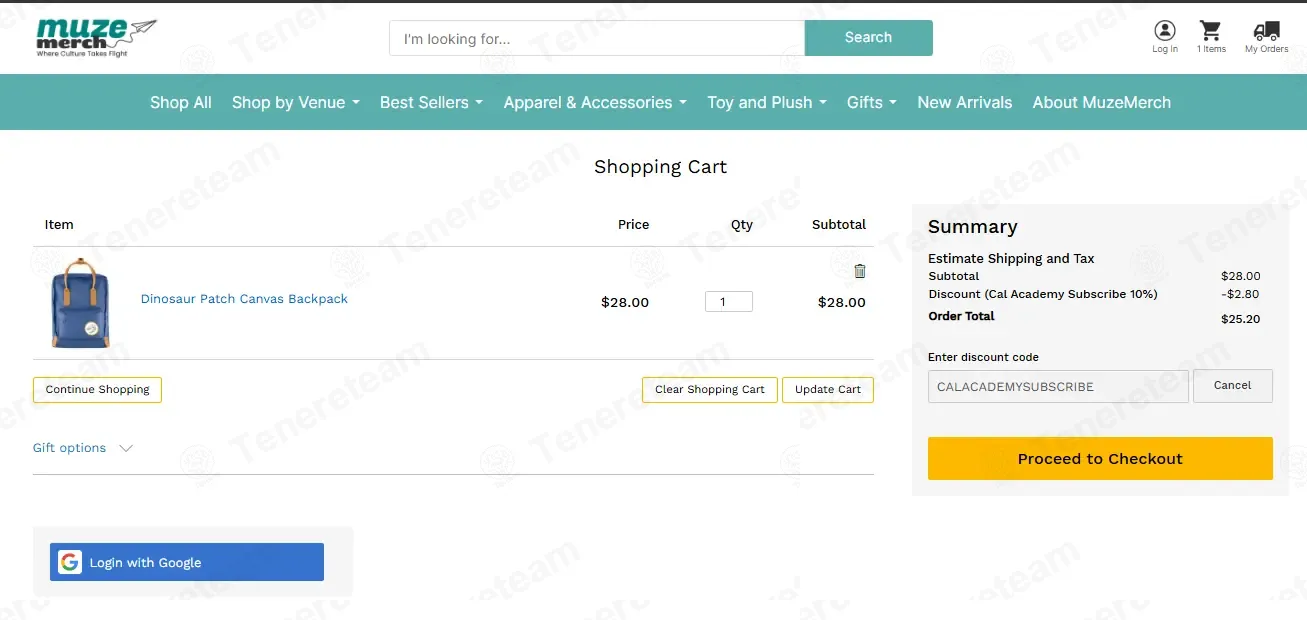
Task: Open the Dinosaur Patch Canvas Backpack thumbnail
Action: pos(80,302)
